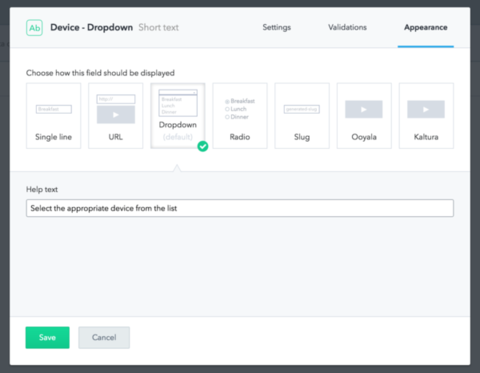Open the Appearance tab
Image resolution: width=480 pixels, height=373 pixels.
pos(426,27)
